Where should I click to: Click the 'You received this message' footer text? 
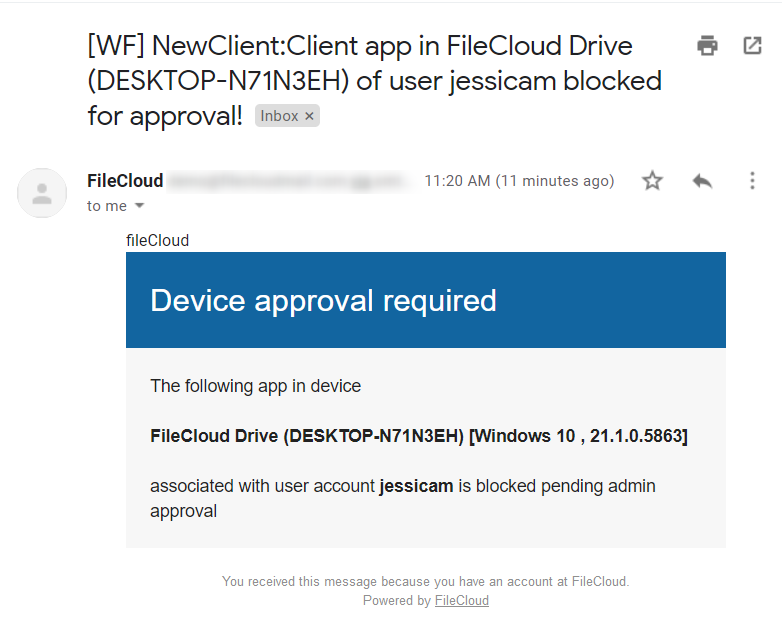[x=425, y=581]
